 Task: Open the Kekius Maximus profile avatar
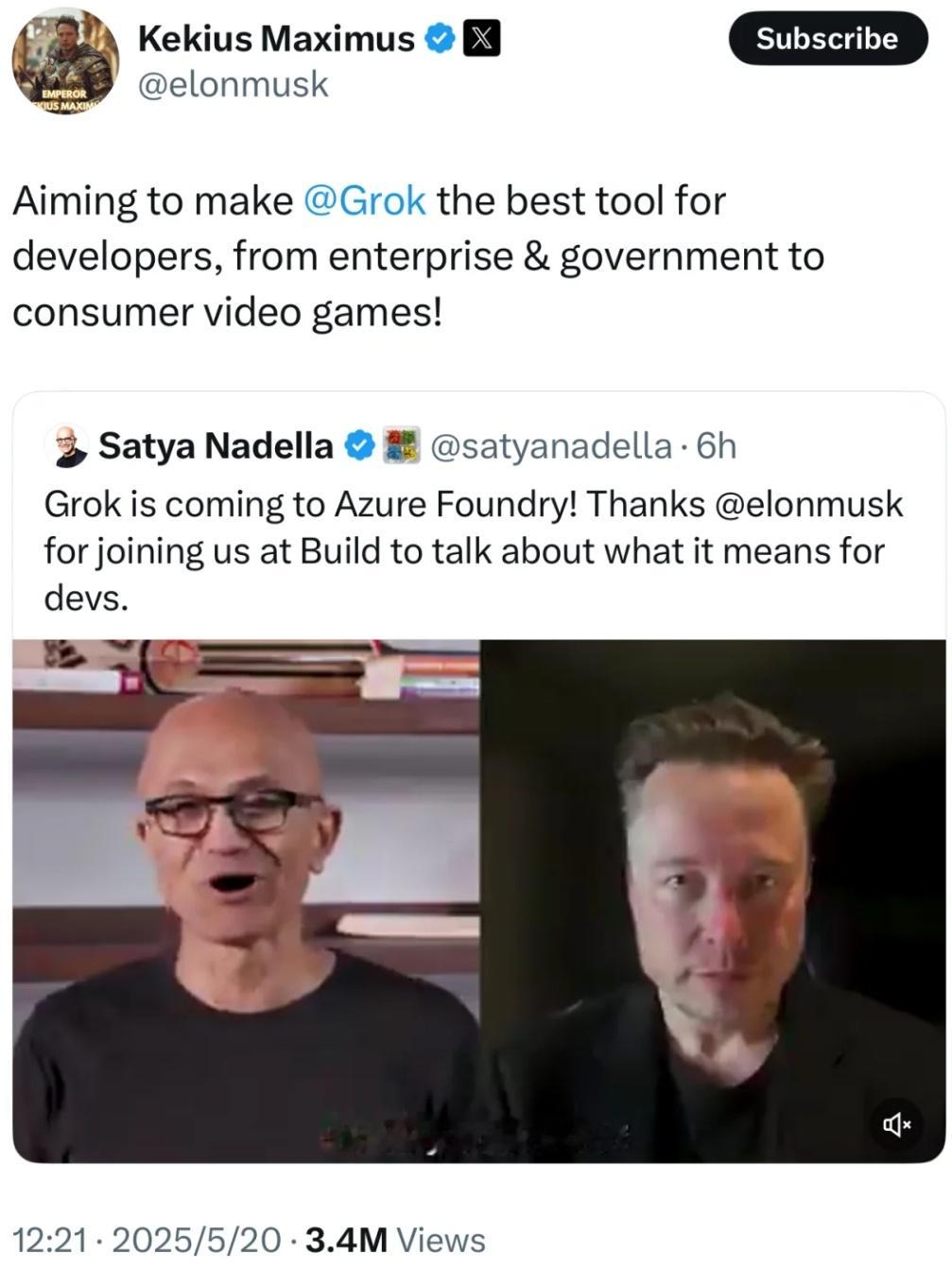point(64,61)
